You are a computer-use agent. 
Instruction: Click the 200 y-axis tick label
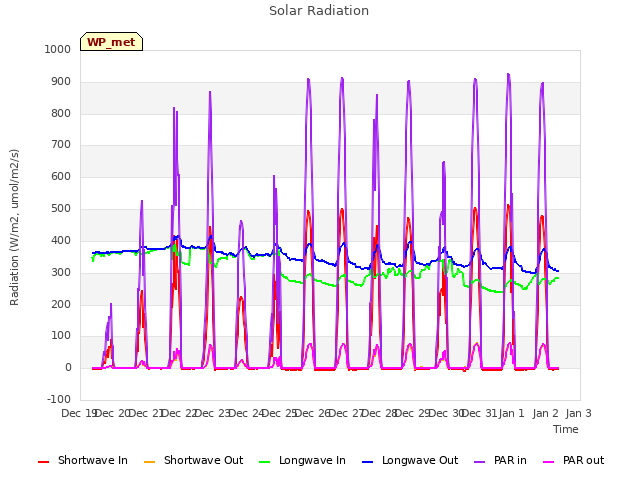pos(61,304)
